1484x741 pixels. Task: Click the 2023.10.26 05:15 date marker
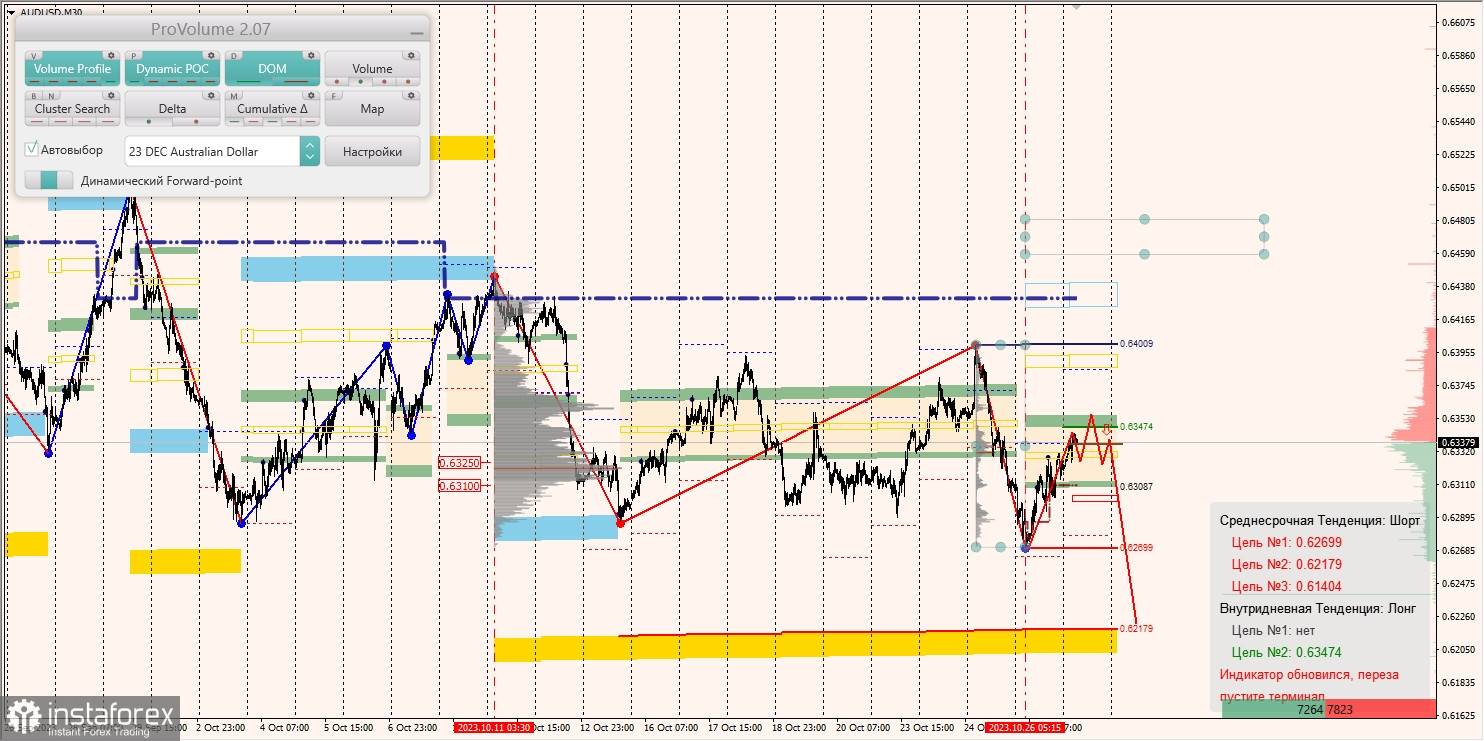1025,728
